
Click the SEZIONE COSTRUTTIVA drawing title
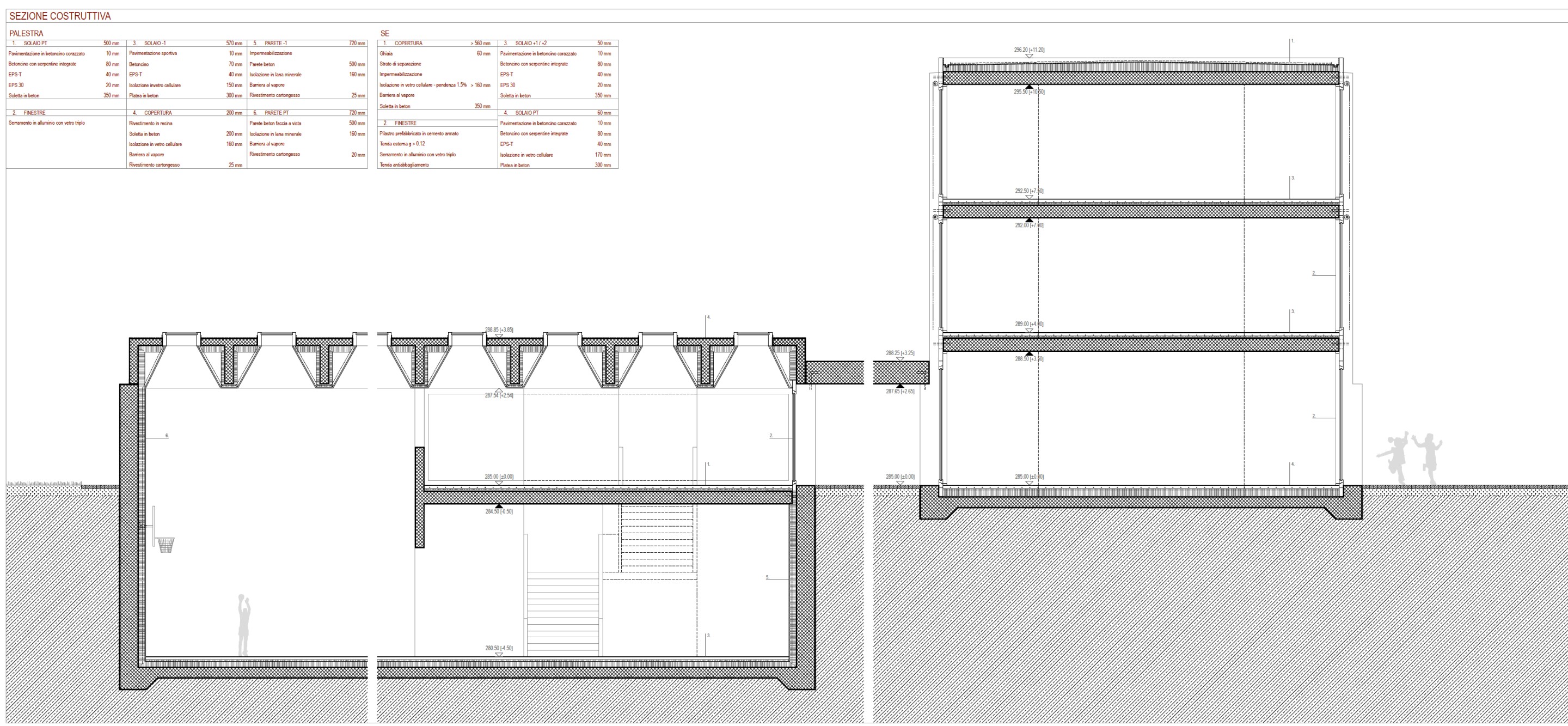tap(60, 16)
